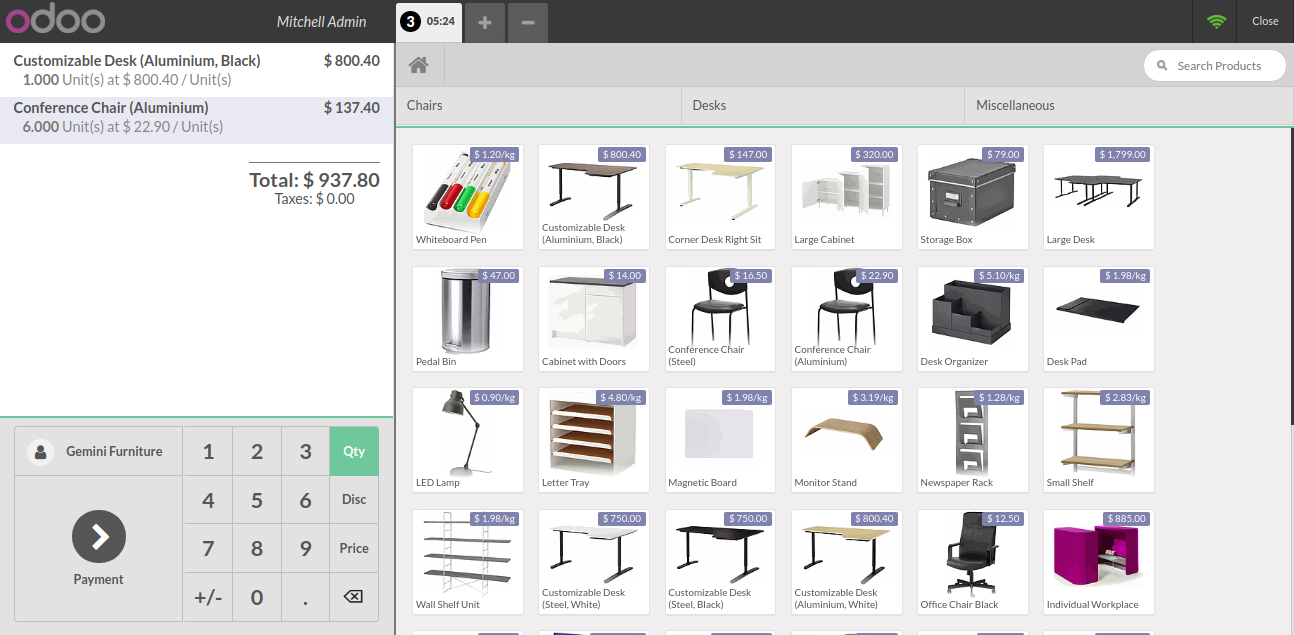Click numpad digit 8
The height and width of the screenshot is (635, 1294).
(257, 548)
